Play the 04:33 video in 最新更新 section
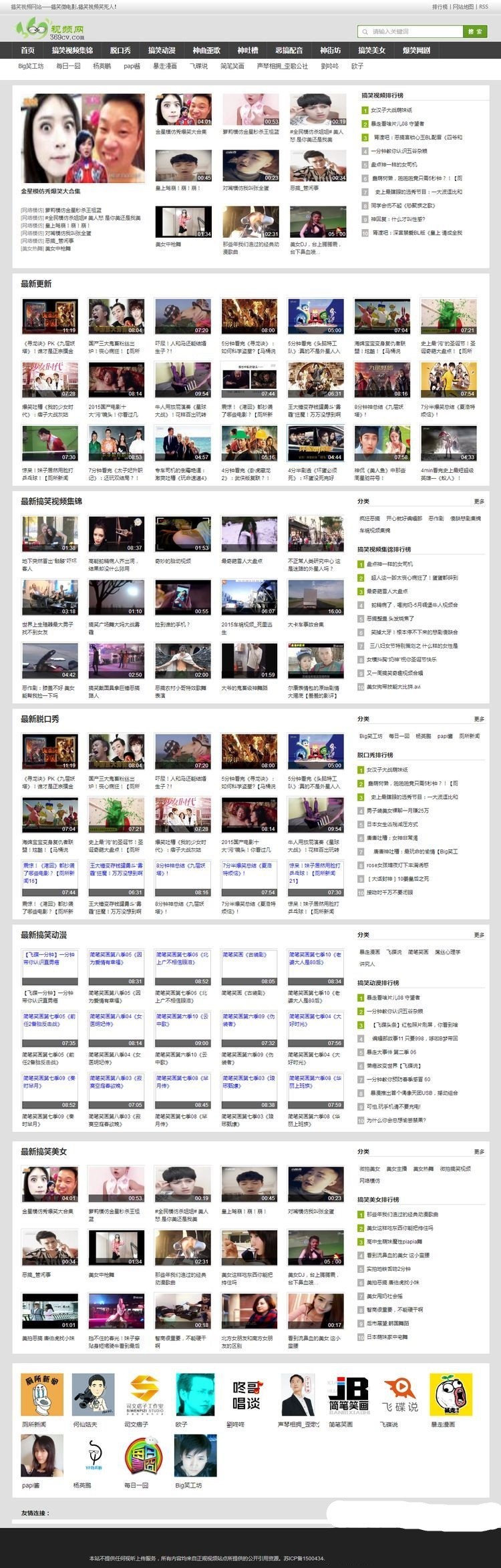The width and height of the screenshot is (501, 1568). [x=448, y=443]
